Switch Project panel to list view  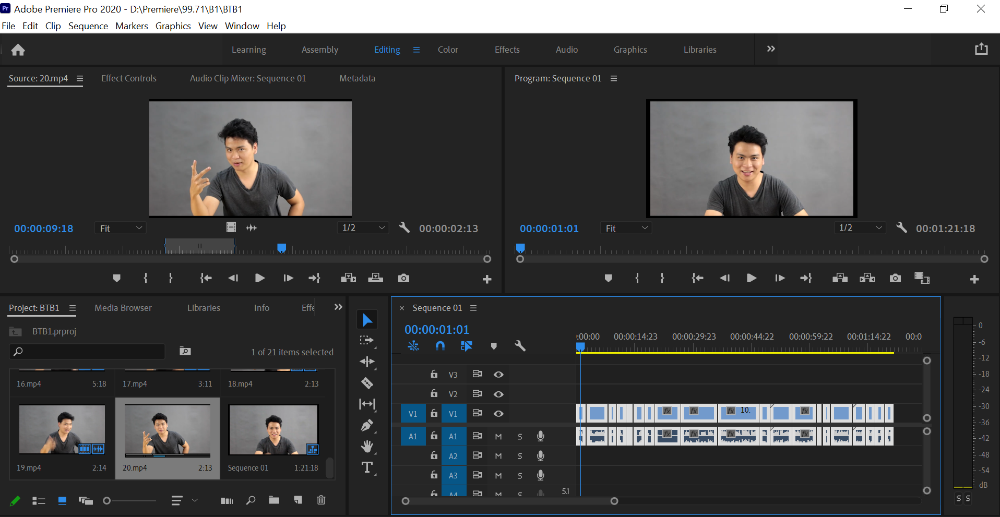pos(39,500)
